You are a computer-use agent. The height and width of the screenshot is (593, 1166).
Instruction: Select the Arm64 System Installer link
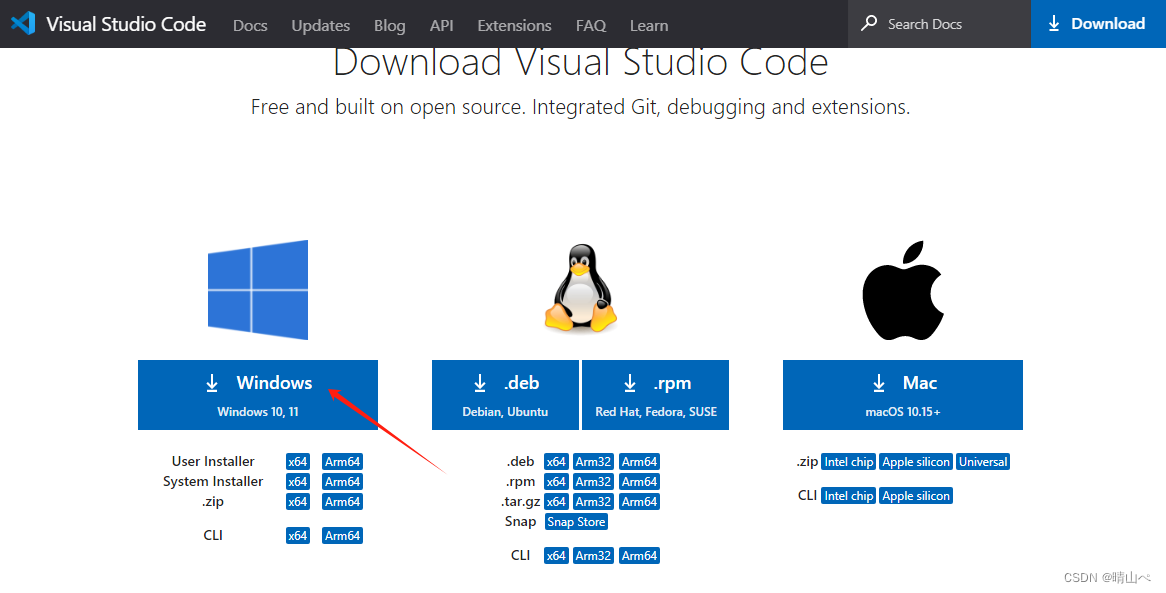click(x=342, y=481)
